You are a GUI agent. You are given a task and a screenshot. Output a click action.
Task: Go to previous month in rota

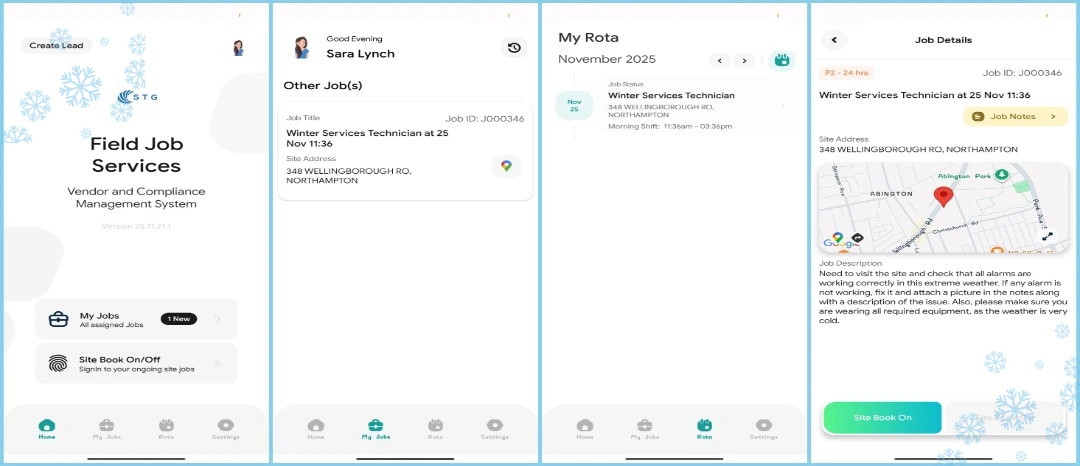719,61
